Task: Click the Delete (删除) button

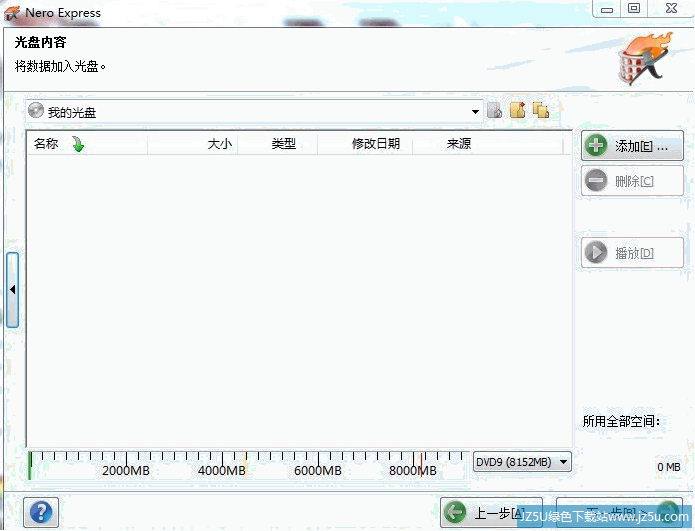Action: (x=632, y=180)
